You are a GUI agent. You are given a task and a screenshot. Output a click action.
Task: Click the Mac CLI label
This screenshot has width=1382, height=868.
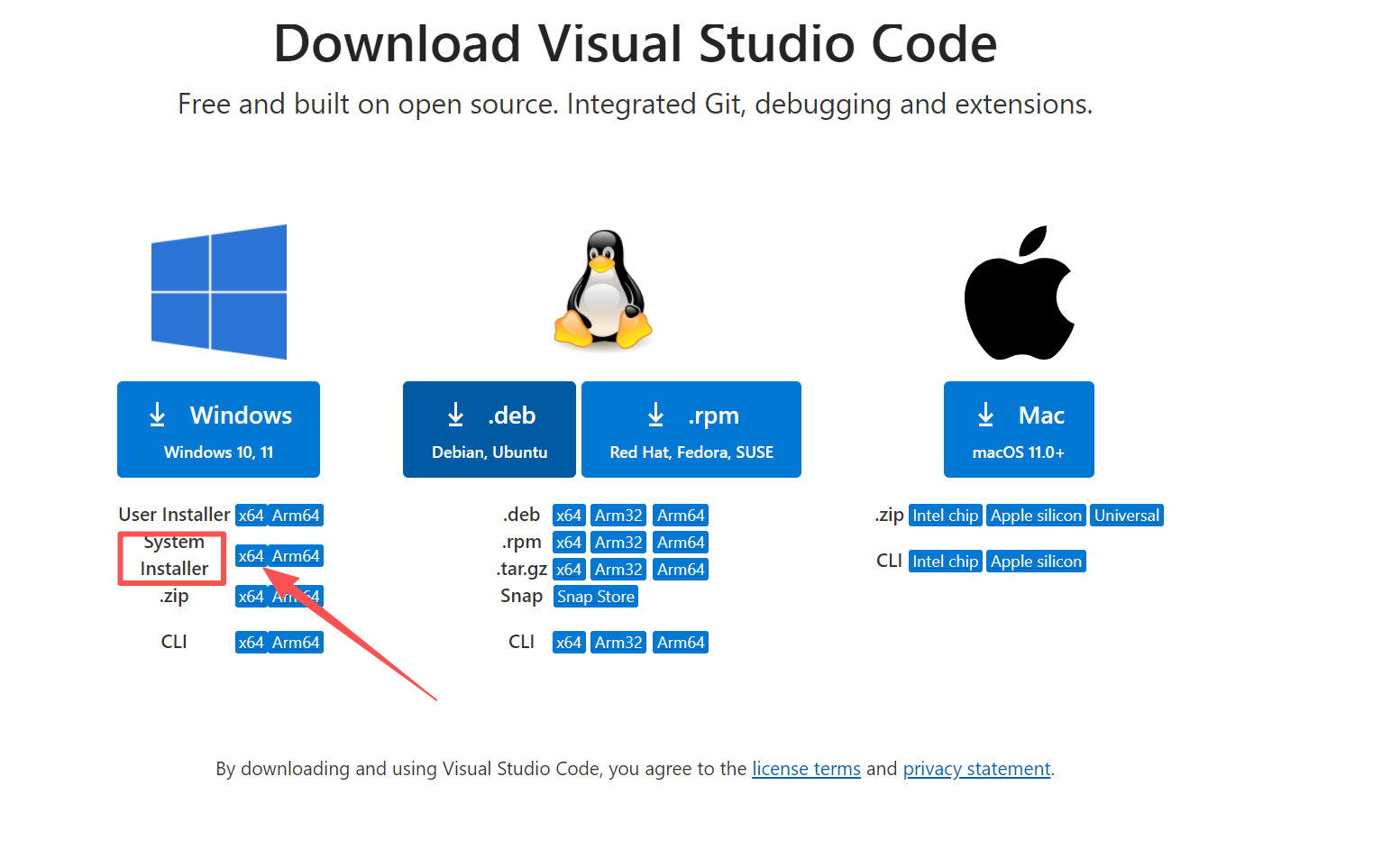coord(889,561)
